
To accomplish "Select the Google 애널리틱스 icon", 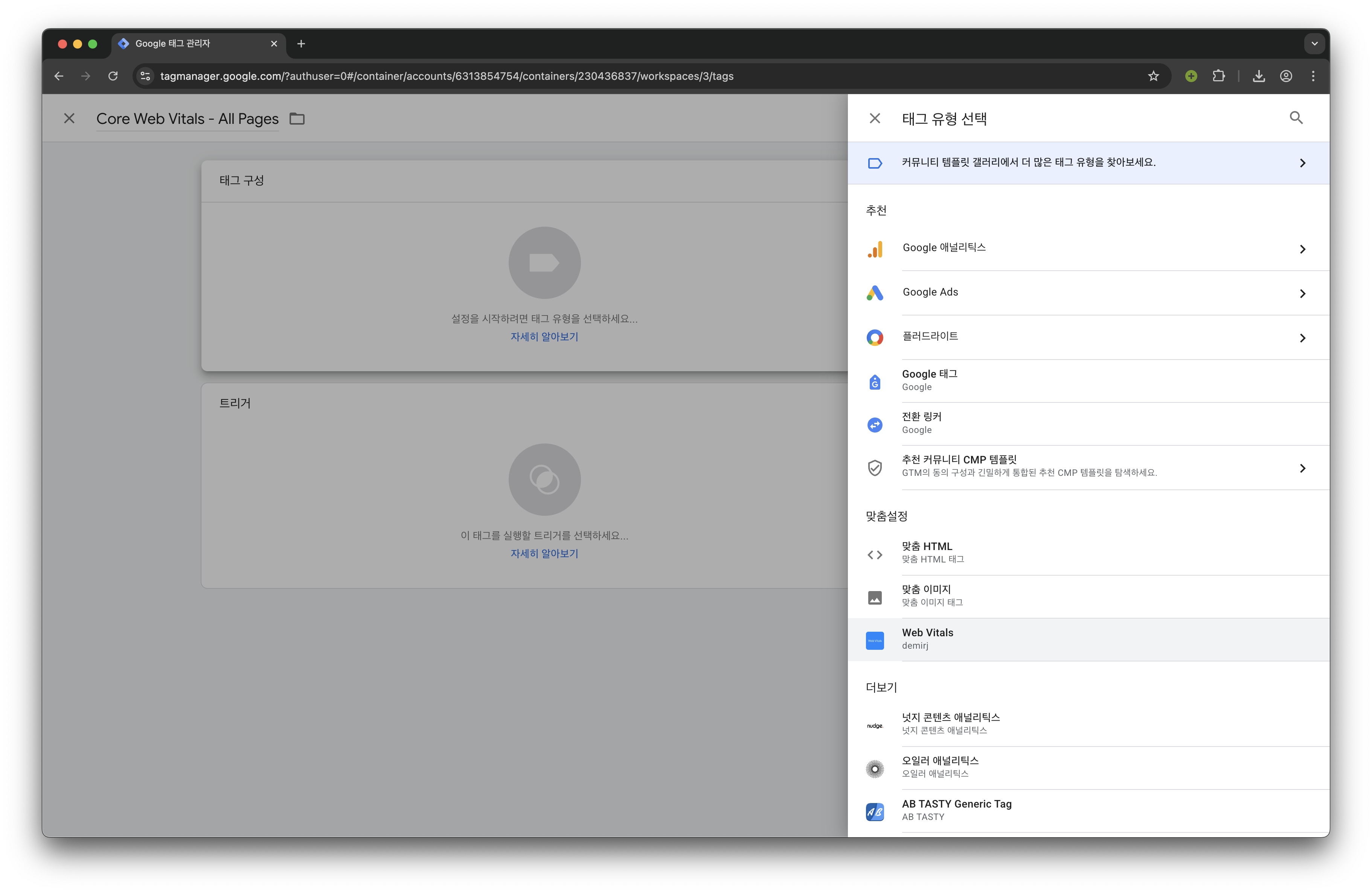I will (x=875, y=249).
